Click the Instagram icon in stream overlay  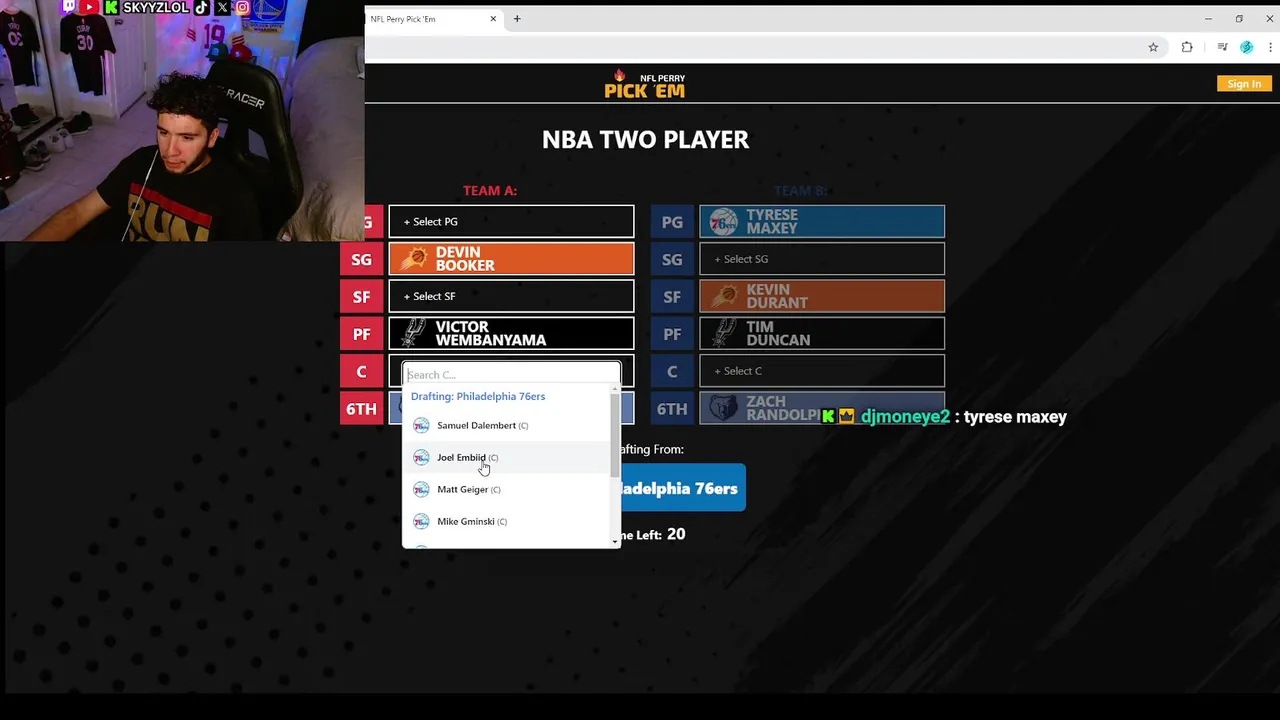[x=242, y=7]
